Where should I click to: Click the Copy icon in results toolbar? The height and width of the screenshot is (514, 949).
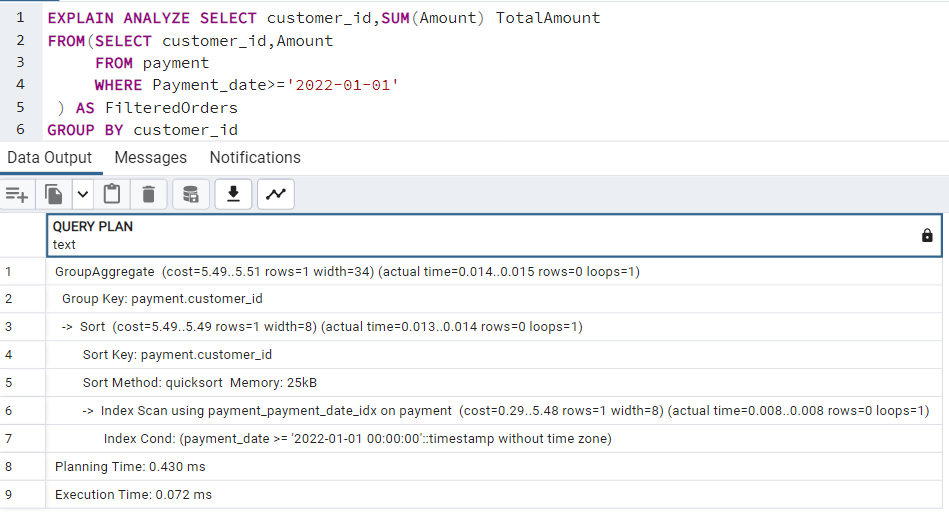pos(54,194)
